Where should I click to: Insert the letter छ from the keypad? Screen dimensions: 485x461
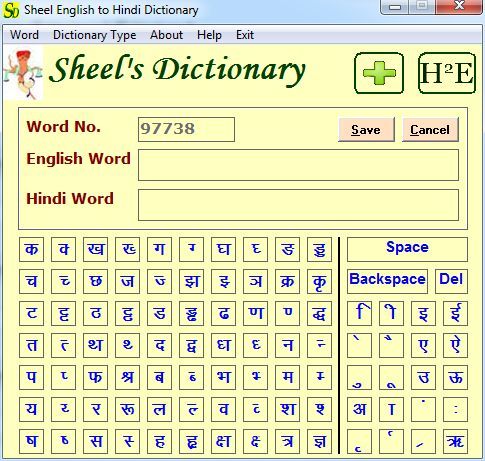click(x=95, y=281)
